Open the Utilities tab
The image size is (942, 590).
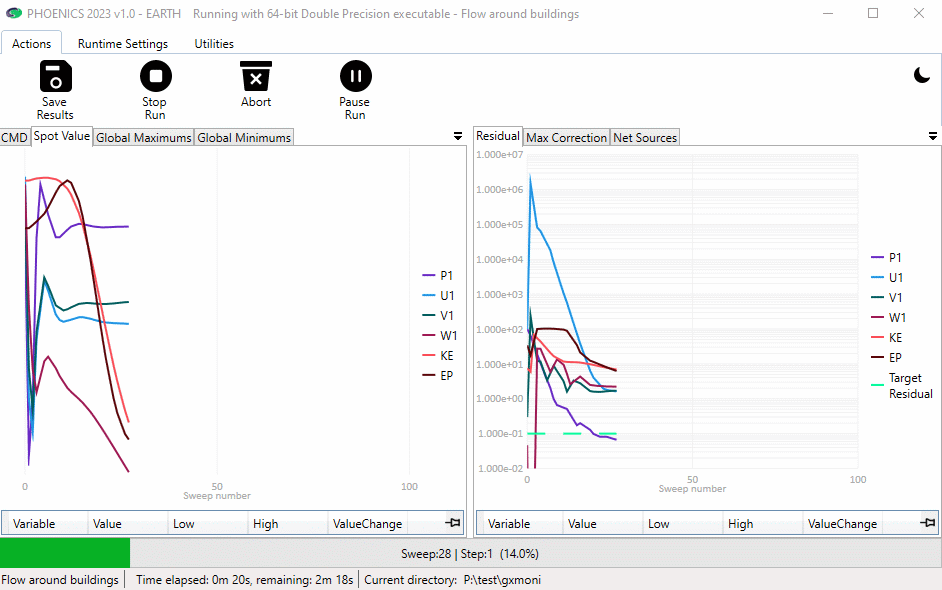[214, 44]
